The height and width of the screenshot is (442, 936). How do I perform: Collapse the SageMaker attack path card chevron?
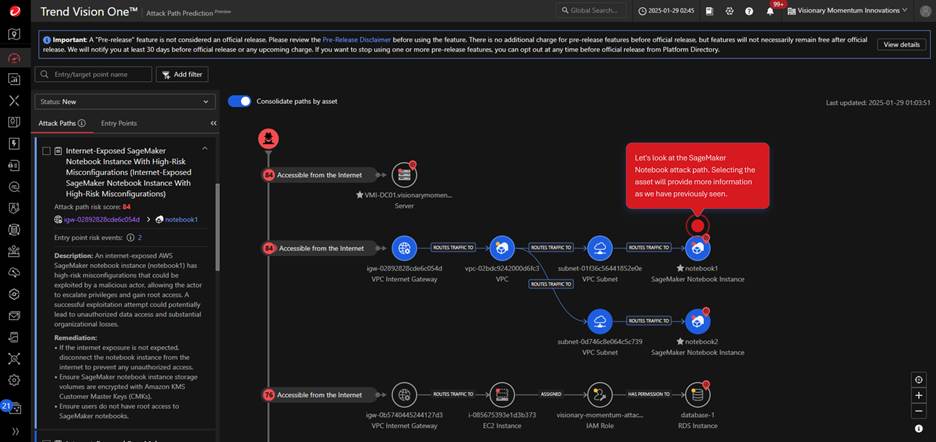[205, 148]
